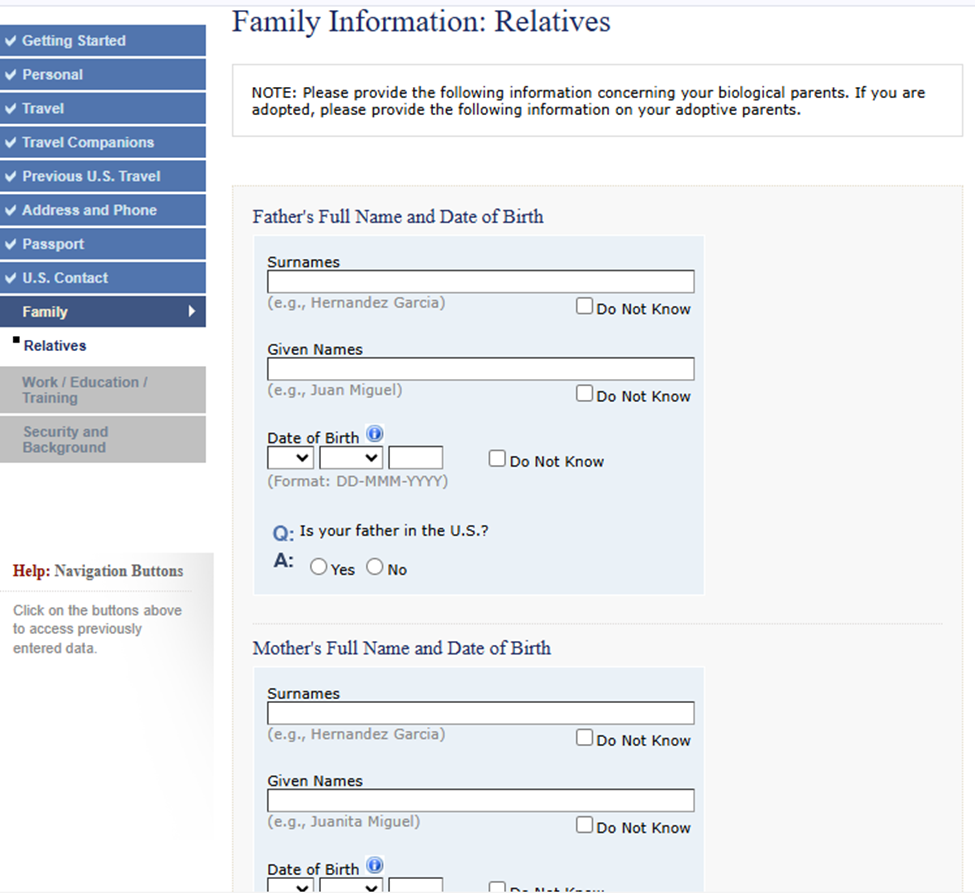This screenshot has width=975, height=893.
Task: Click the Father's Surnames text field
Action: [x=480, y=282]
